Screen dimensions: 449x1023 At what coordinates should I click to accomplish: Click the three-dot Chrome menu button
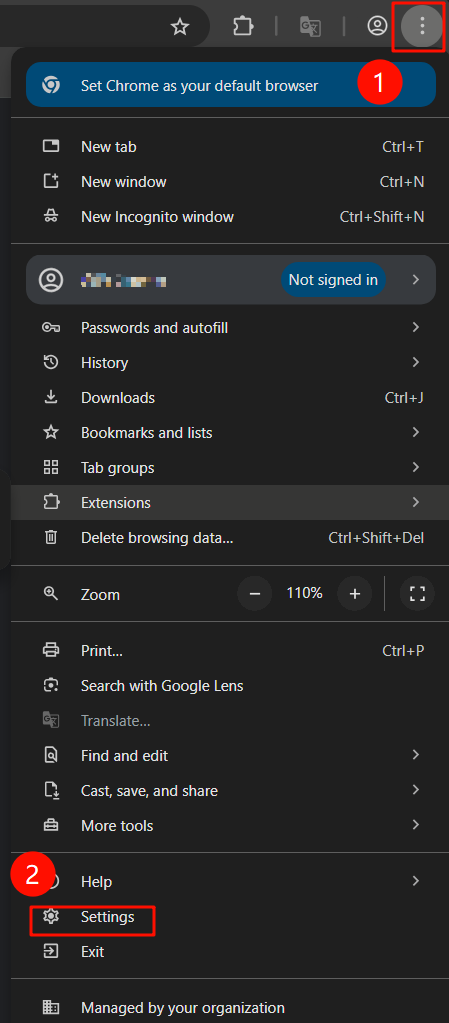pyautogui.click(x=422, y=26)
